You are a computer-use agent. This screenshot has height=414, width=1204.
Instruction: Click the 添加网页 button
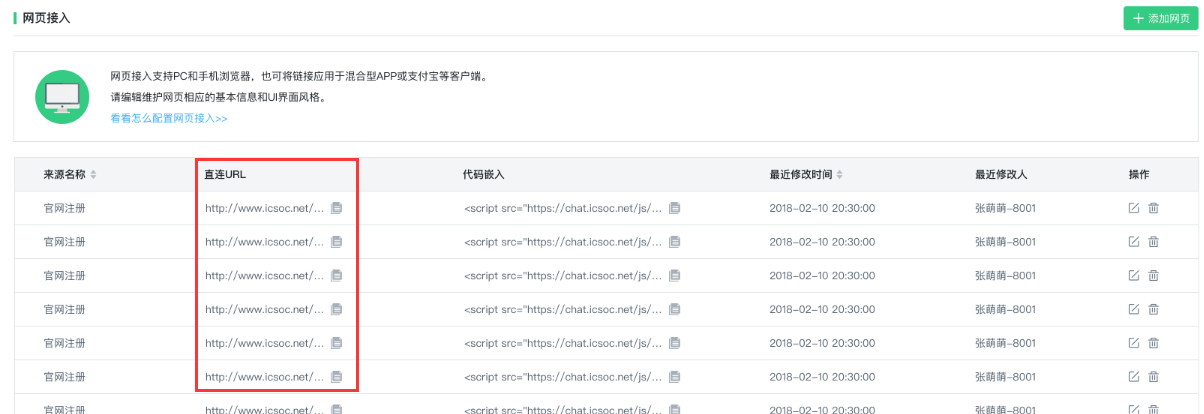click(x=1160, y=18)
